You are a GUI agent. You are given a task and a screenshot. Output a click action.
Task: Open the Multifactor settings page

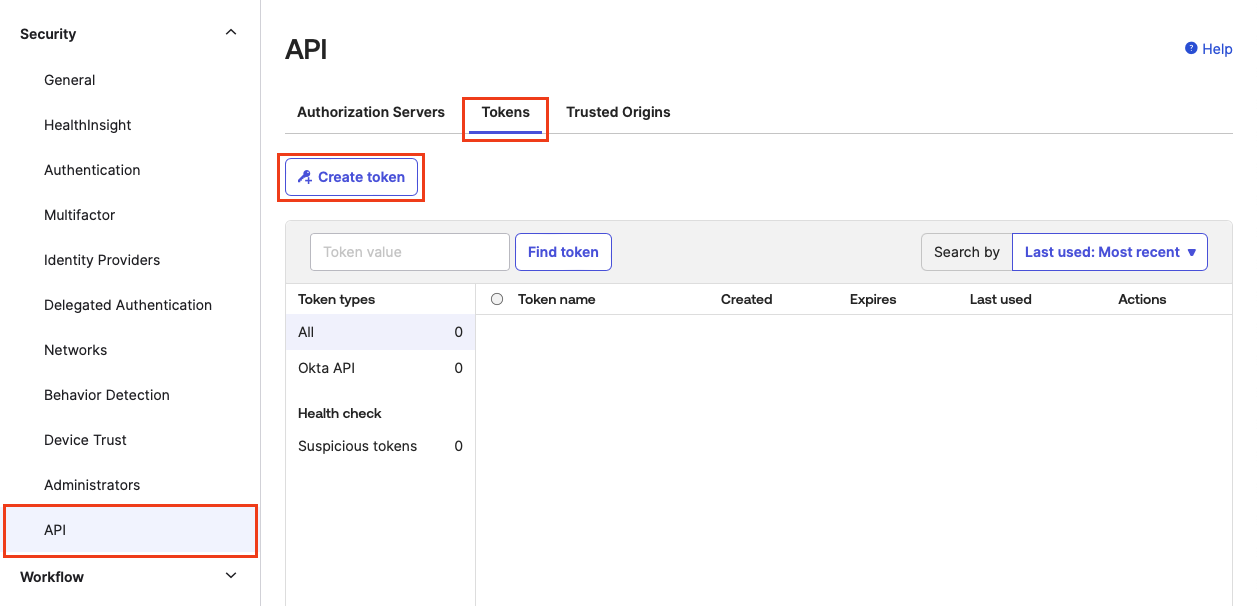[x=80, y=215]
